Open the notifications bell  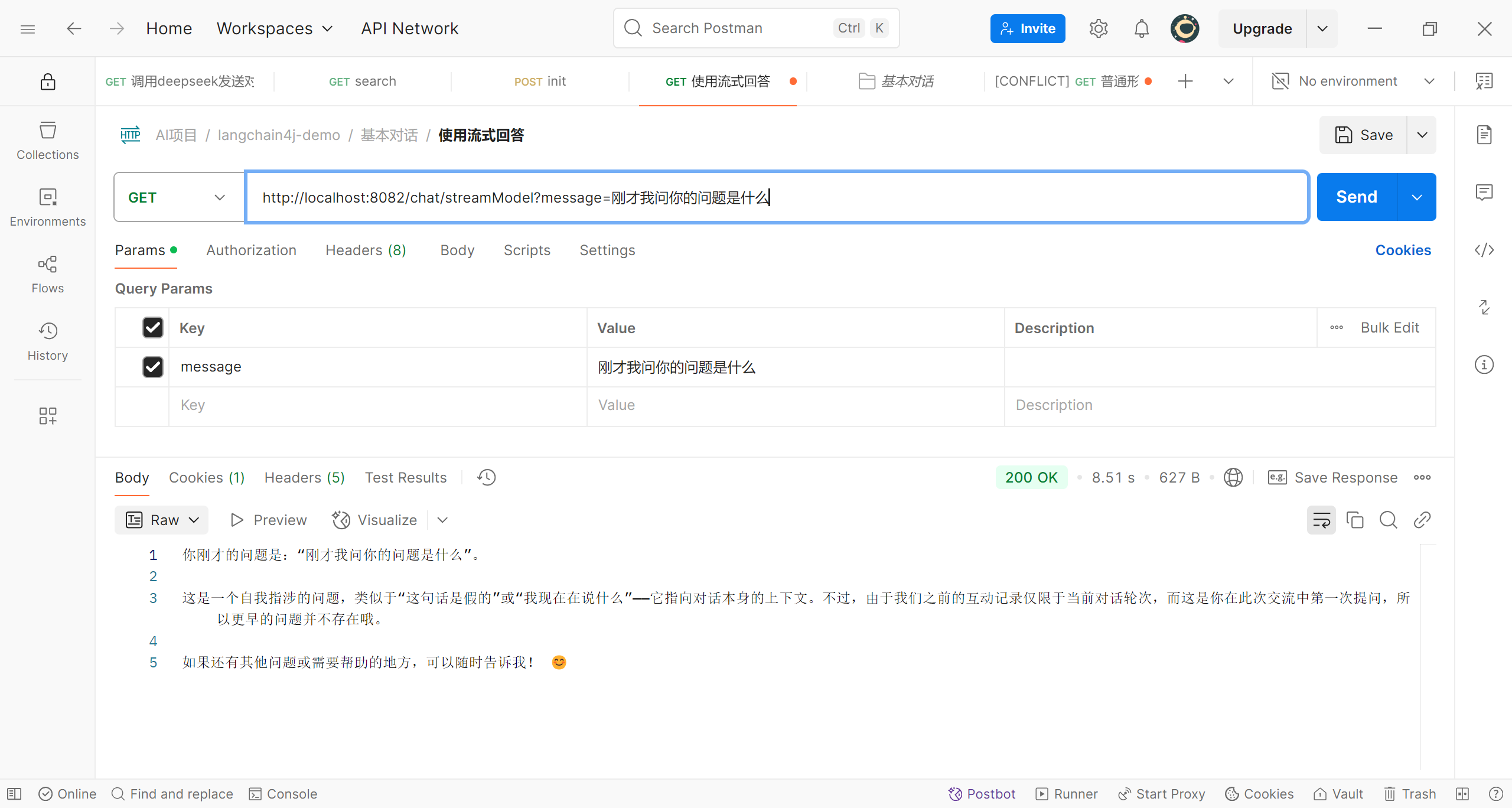1141,28
